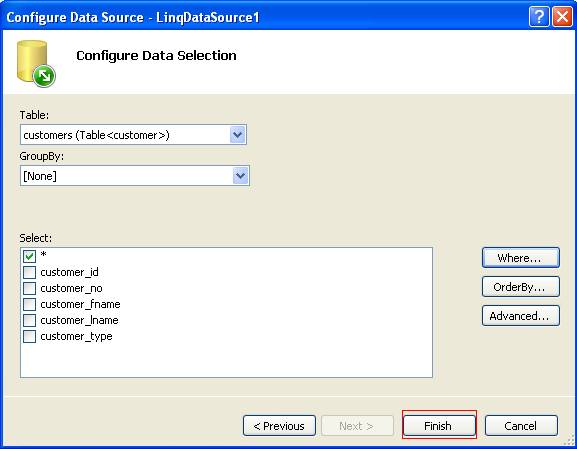Click the [None] GroupBy combo field
Viewport: 577px width, 449px height.
(135, 176)
